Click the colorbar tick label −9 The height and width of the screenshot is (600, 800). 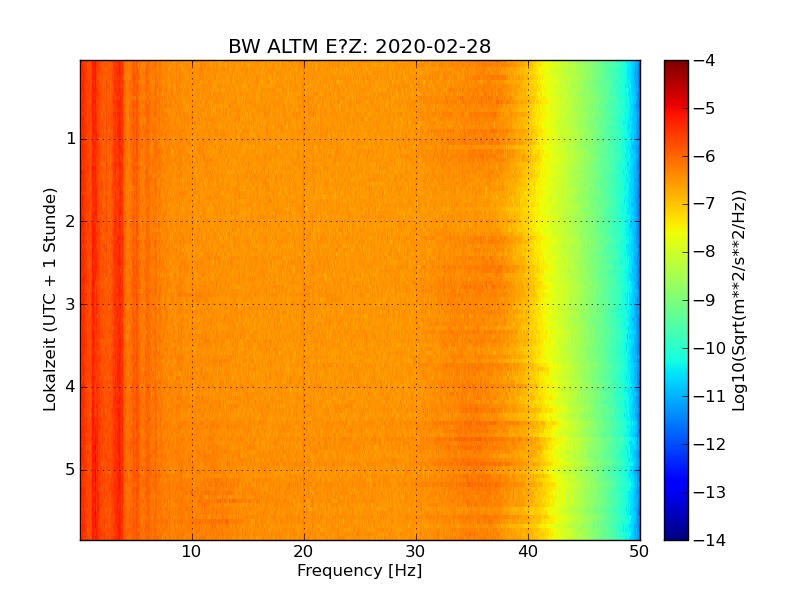coord(705,300)
